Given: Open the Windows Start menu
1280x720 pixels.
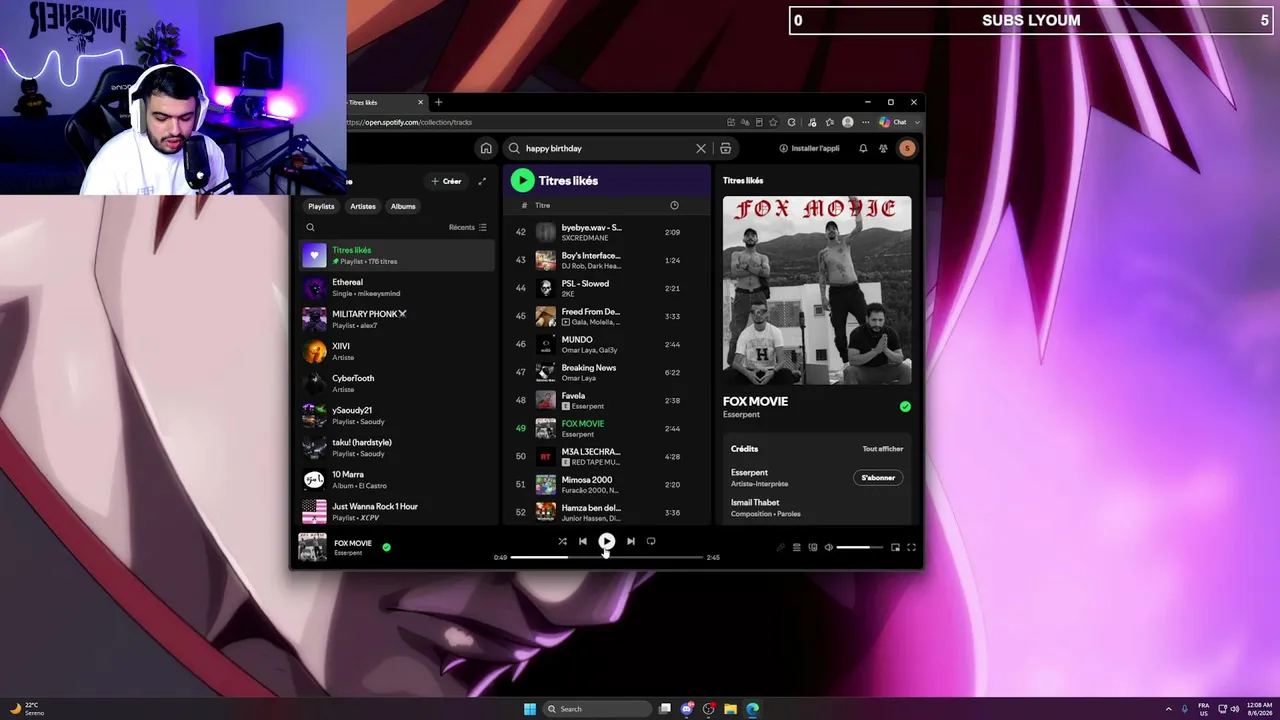Looking at the screenshot, I should pyautogui.click(x=530, y=709).
